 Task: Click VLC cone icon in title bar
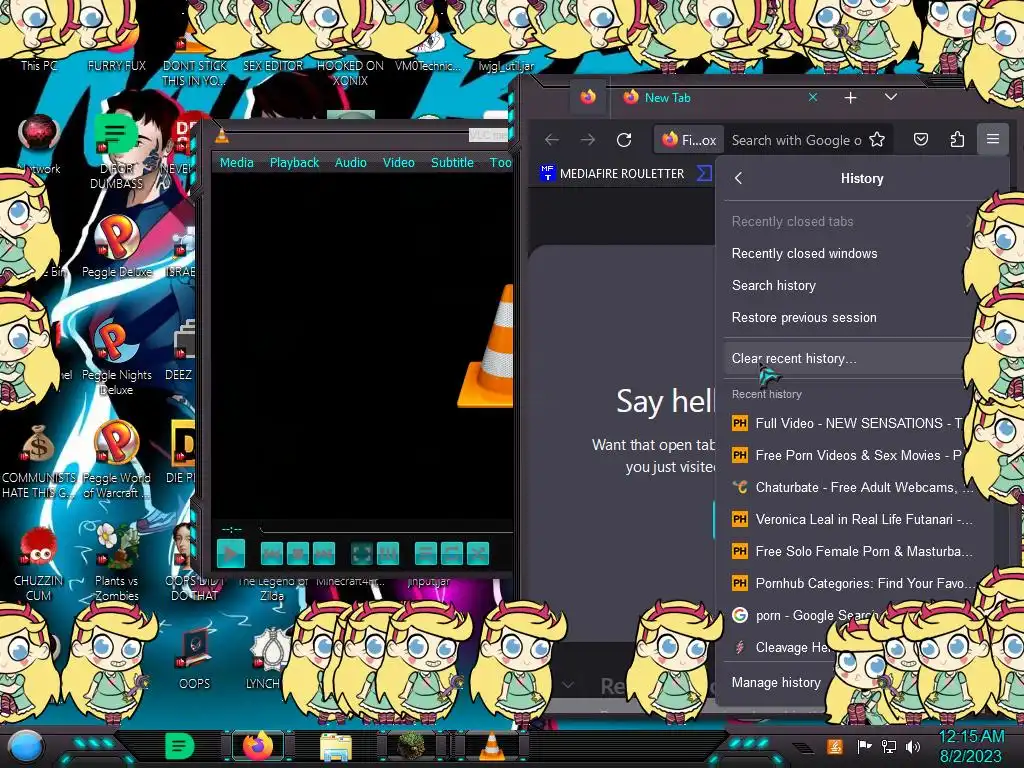pyautogui.click(x=222, y=136)
